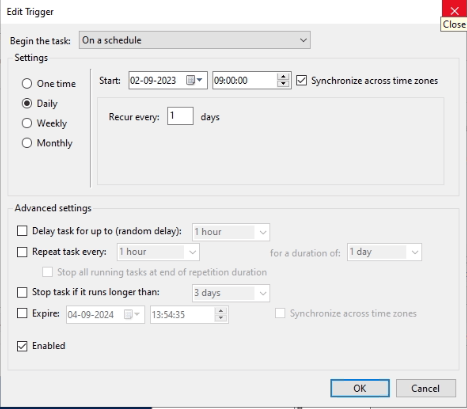Open the Start date calendar picker
467x409 pixels.
[x=195, y=80]
